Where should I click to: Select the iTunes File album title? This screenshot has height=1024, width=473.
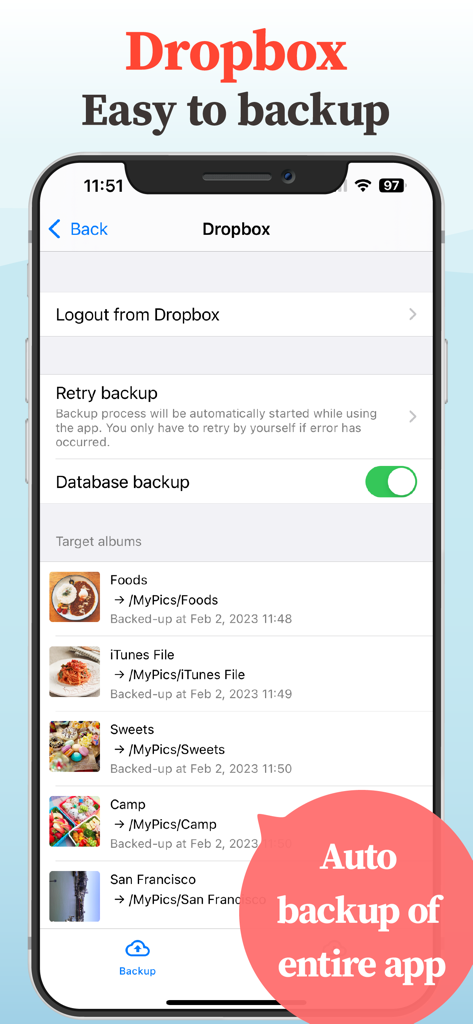tap(142, 654)
